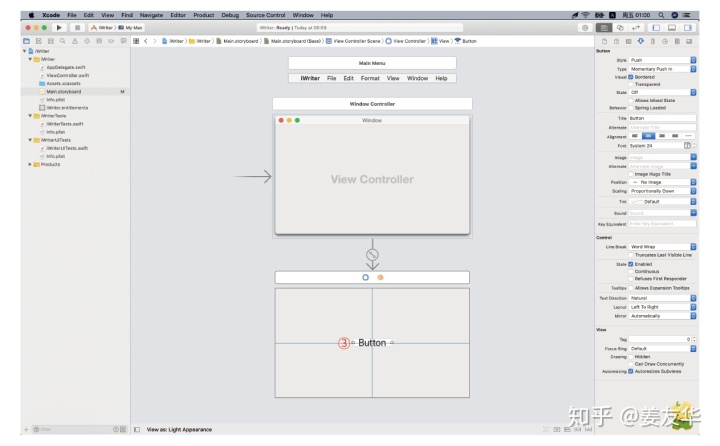720x446 pixels.
Task: Run the project with the Play button
Action: pyautogui.click(x=59, y=28)
